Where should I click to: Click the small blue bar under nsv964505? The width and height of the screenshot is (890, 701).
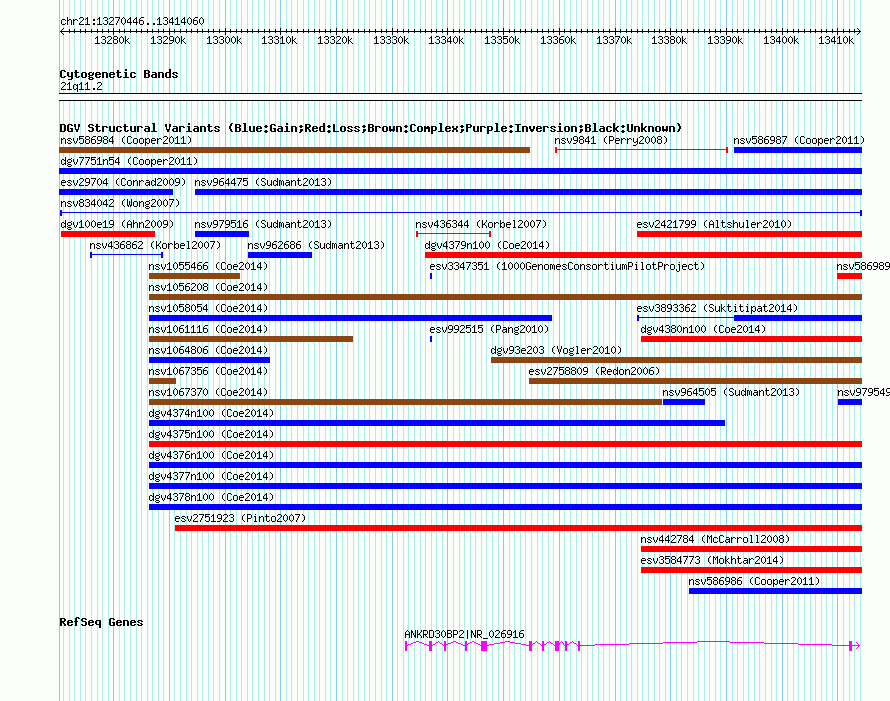pyautogui.click(x=684, y=402)
